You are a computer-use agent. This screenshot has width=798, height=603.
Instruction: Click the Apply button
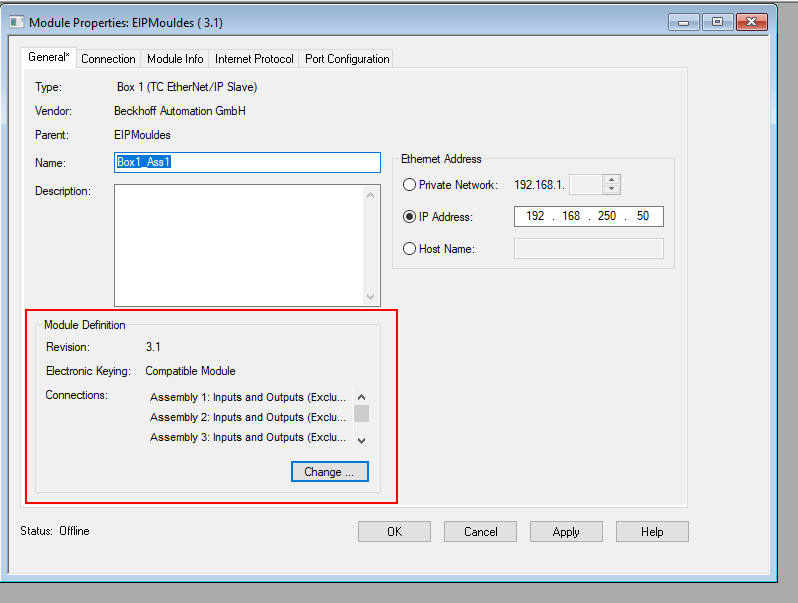pyautogui.click(x=566, y=532)
